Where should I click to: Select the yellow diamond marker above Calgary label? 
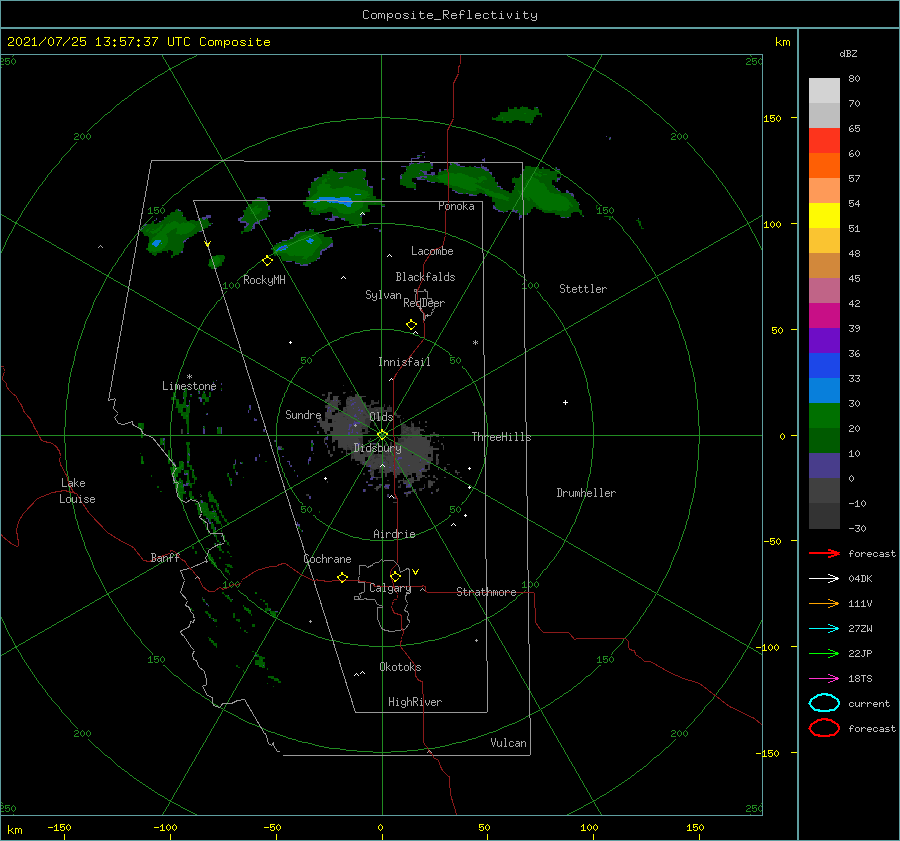tap(395, 576)
